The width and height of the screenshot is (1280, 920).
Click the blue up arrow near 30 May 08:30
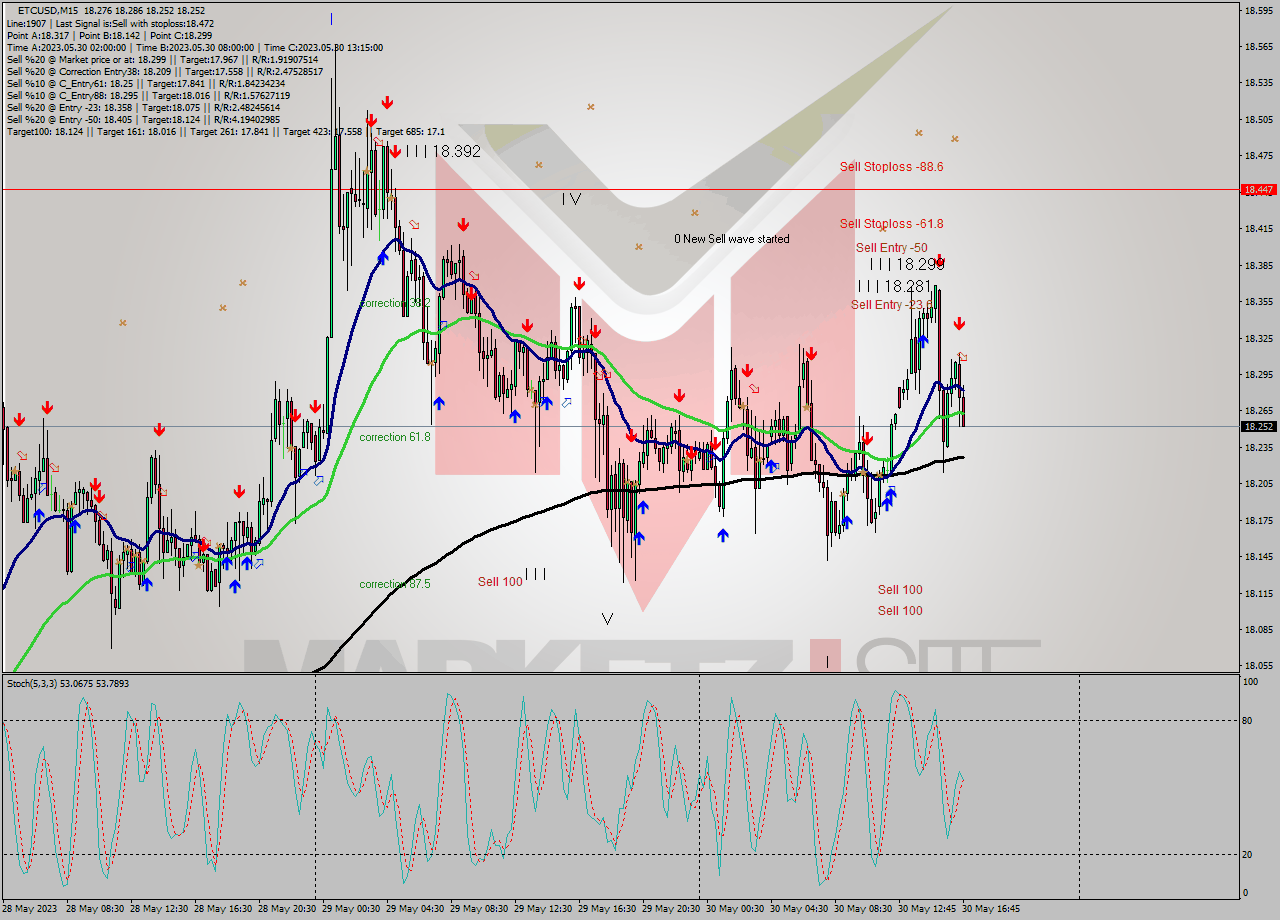click(x=888, y=499)
